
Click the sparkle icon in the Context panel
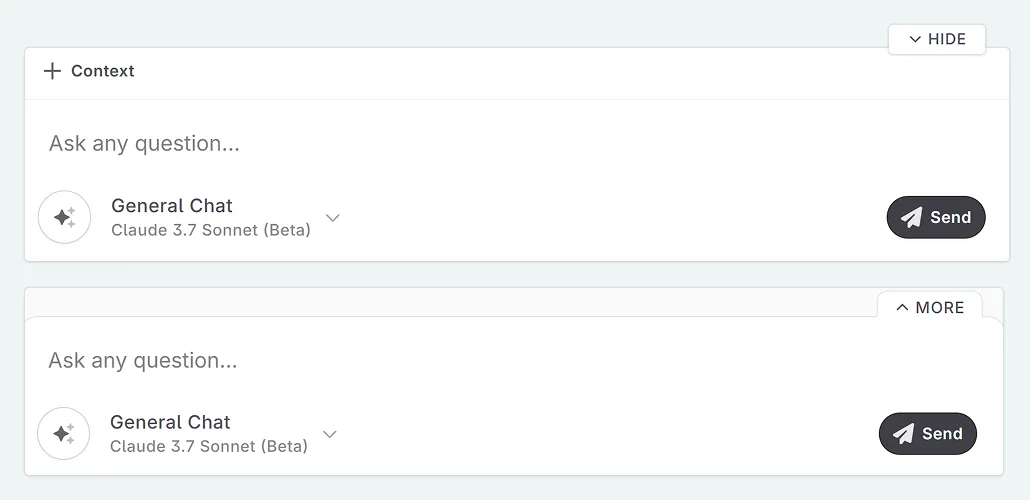(x=64, y=217)
